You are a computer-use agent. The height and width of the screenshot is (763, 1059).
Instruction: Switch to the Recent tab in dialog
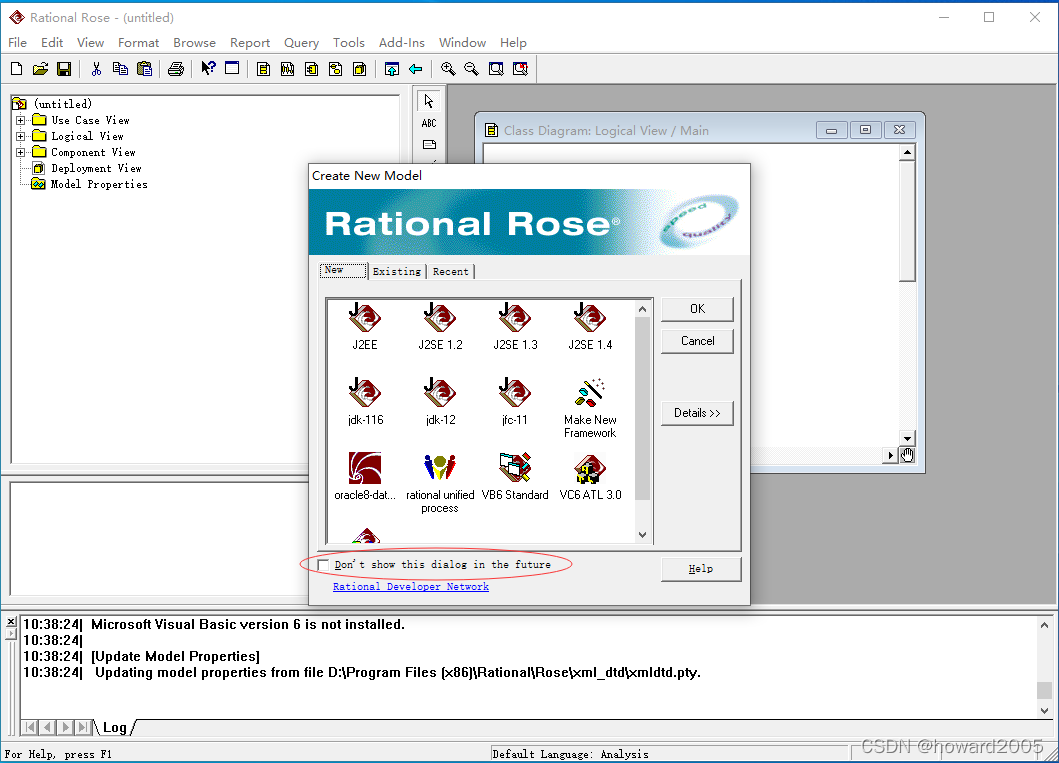450,271
